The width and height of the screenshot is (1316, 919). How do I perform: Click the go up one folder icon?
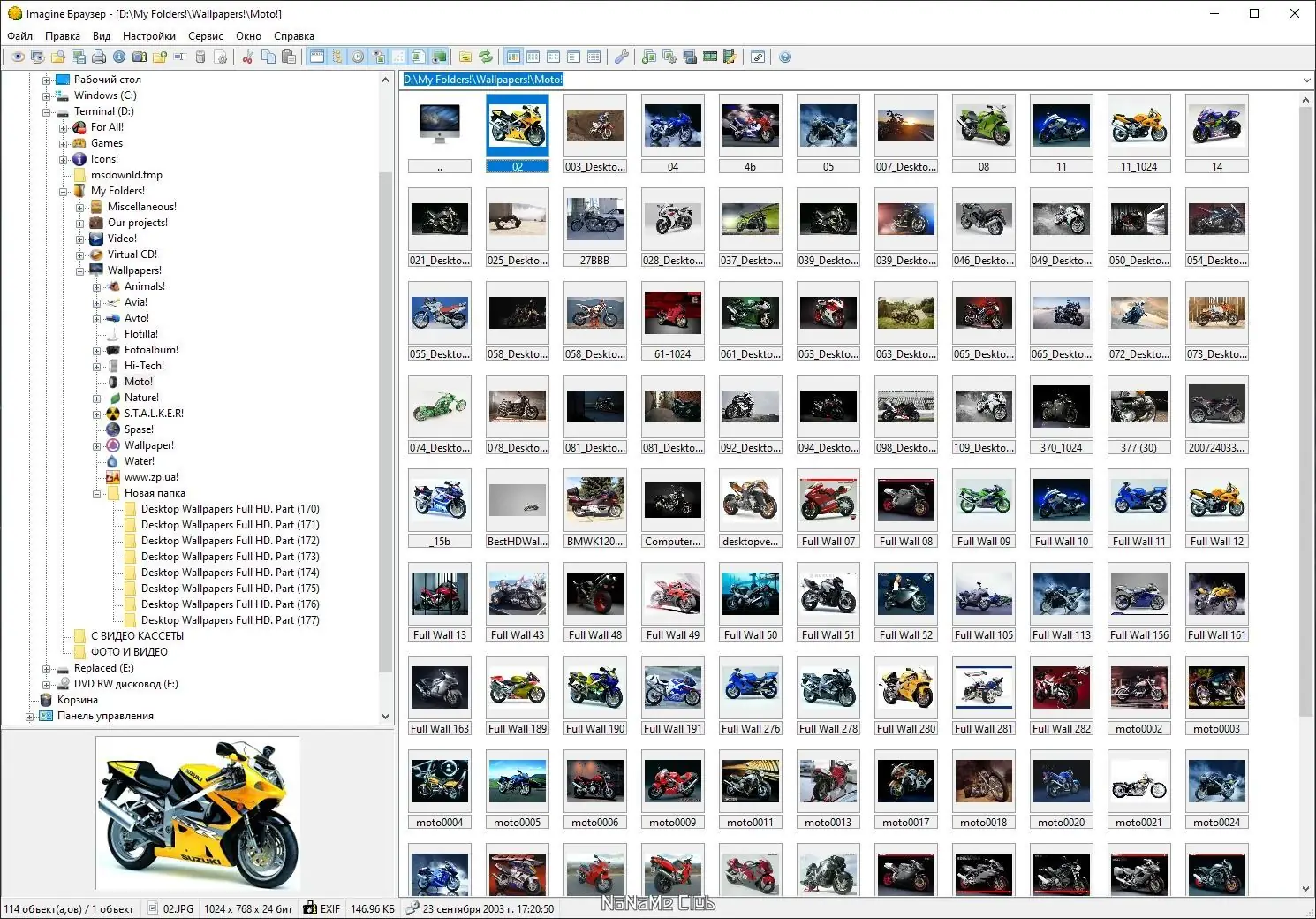pyautogui.click(x=465, y=57)
